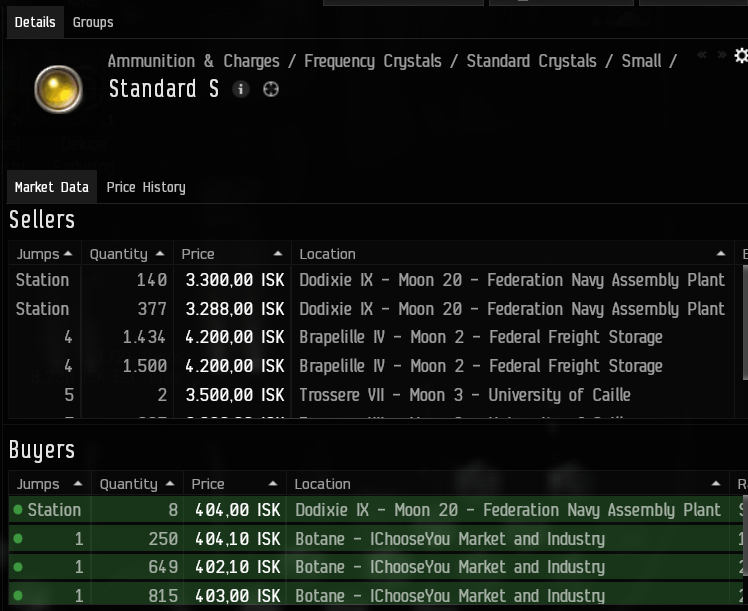Select the 3.288,00 ISK seller price
The width and height of the screenshot is (748, 611).
click(235, 309)
